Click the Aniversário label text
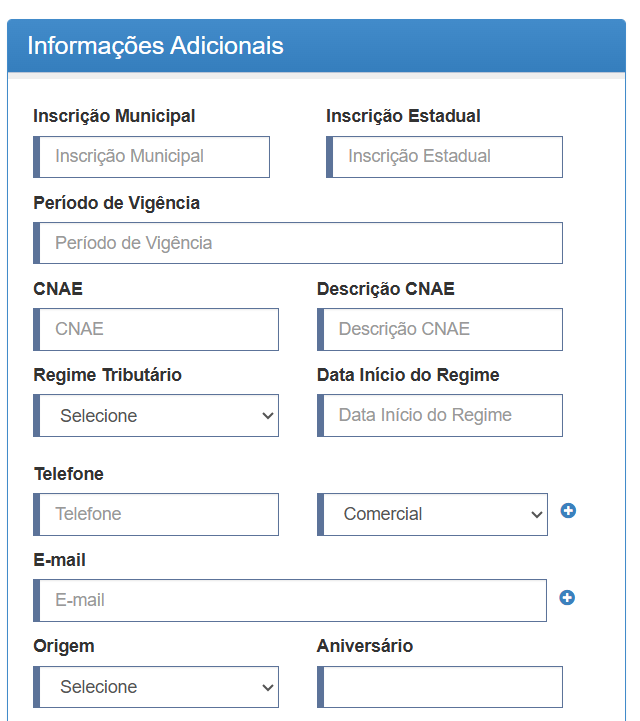Image resolution: width=640 pixels, height=721 pixels. pos(365,646)
